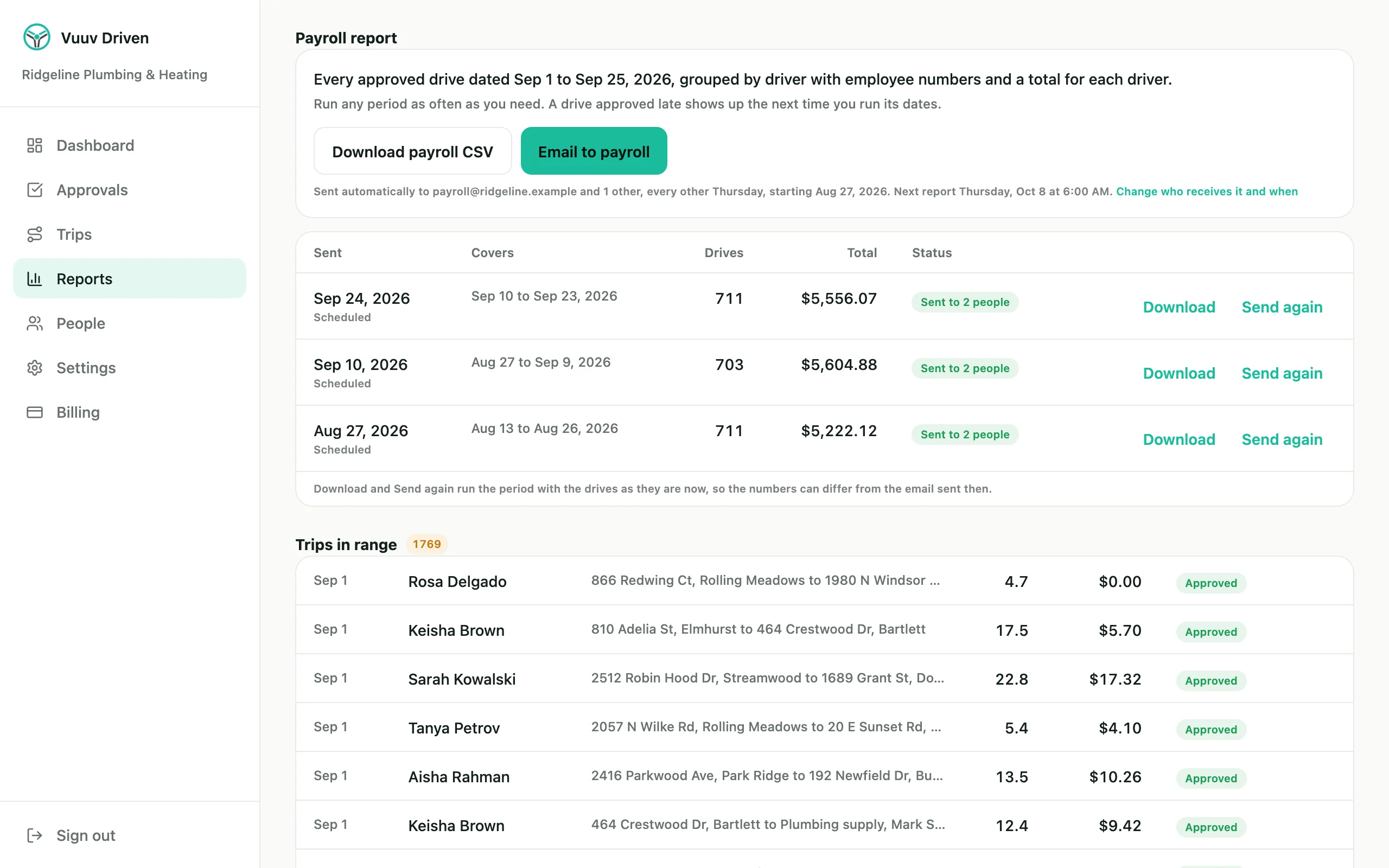Click the 703 drives value

coord(729,365)
